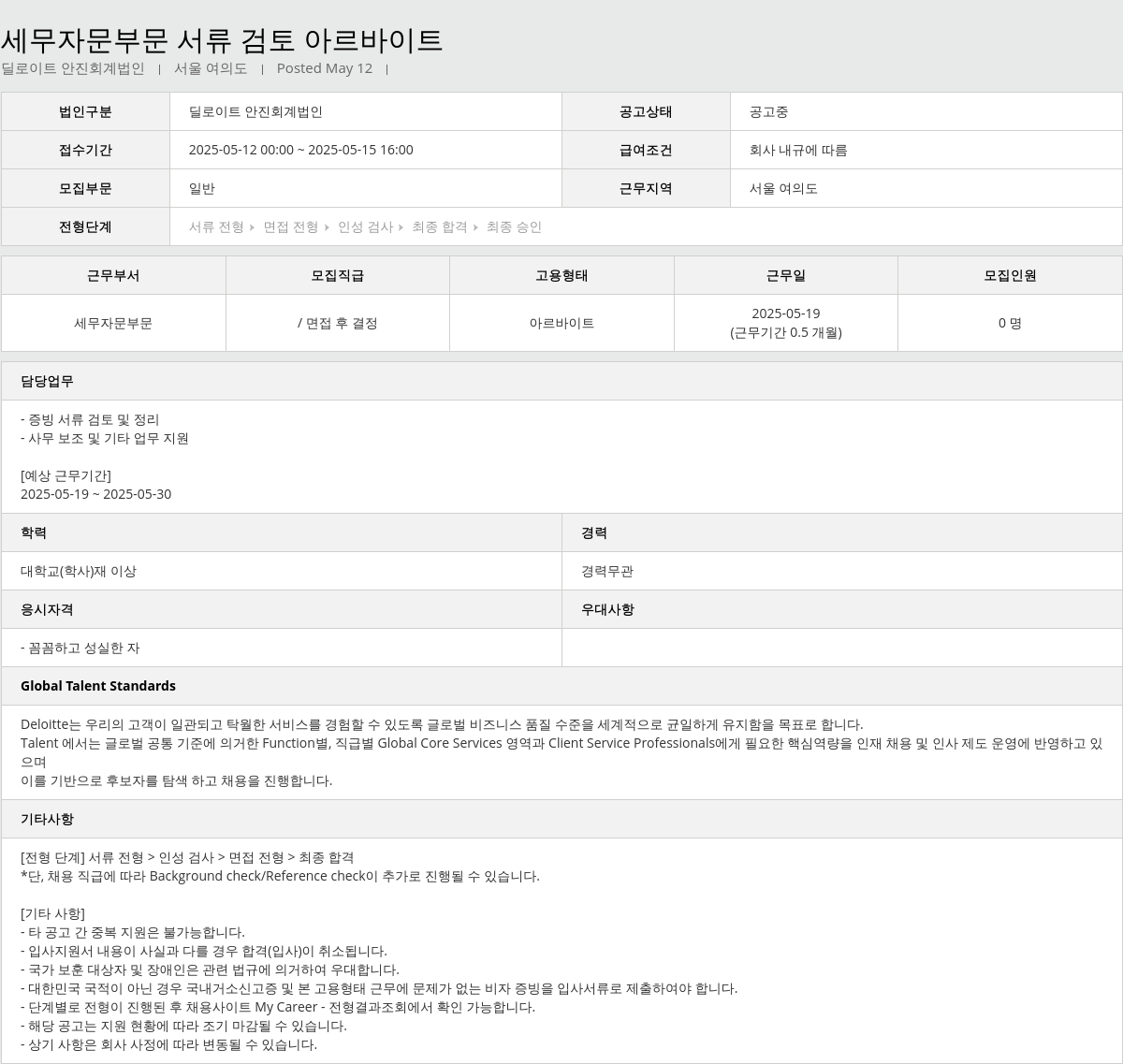
Task: Click the 회사 내규에 따름 salary value
Action: click(798, 150)
